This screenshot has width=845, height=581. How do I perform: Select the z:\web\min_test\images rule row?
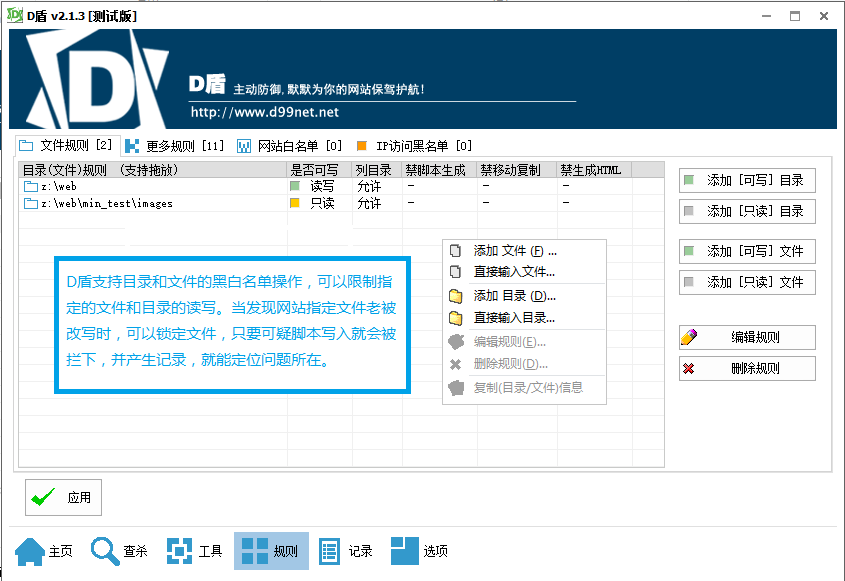[x=341, y=203]
